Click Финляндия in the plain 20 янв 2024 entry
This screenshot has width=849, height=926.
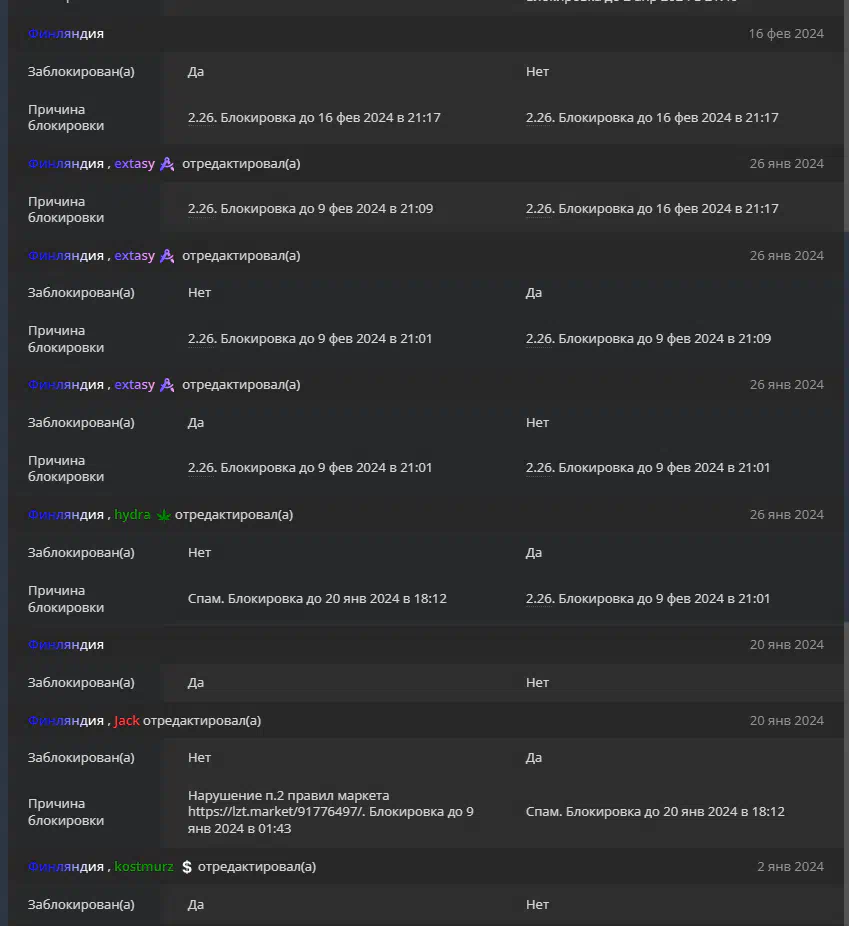(66, 644)
